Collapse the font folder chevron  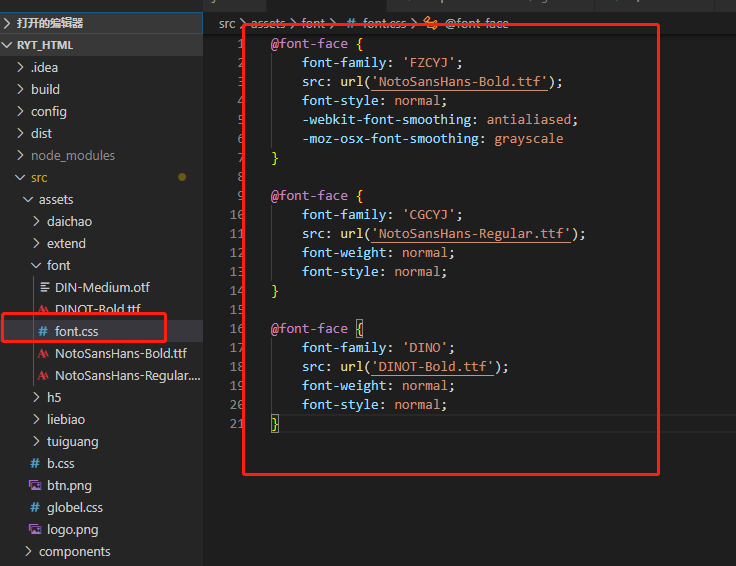[36, 265]
